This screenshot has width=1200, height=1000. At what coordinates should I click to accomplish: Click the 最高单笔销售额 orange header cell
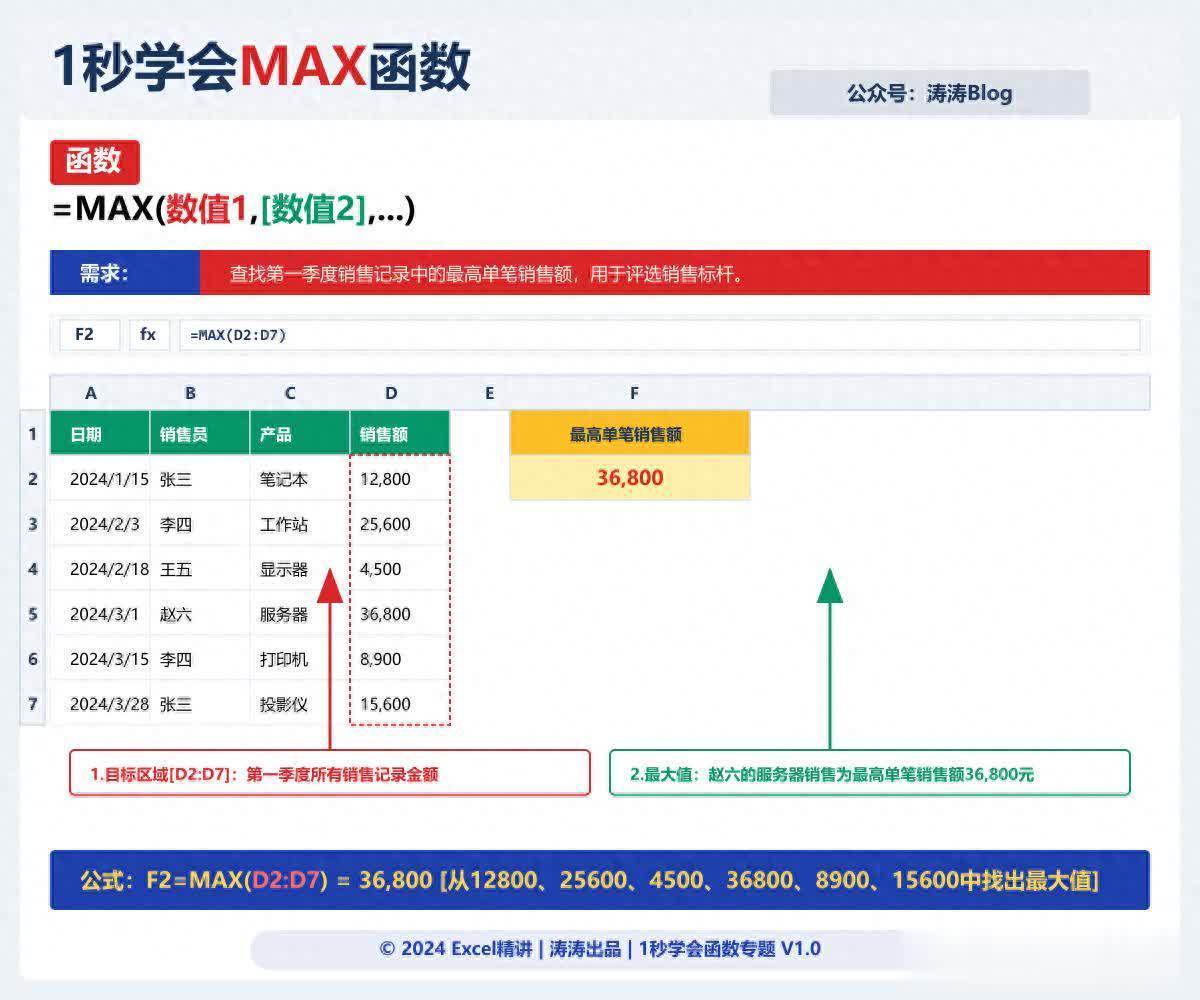click(629, 434)
